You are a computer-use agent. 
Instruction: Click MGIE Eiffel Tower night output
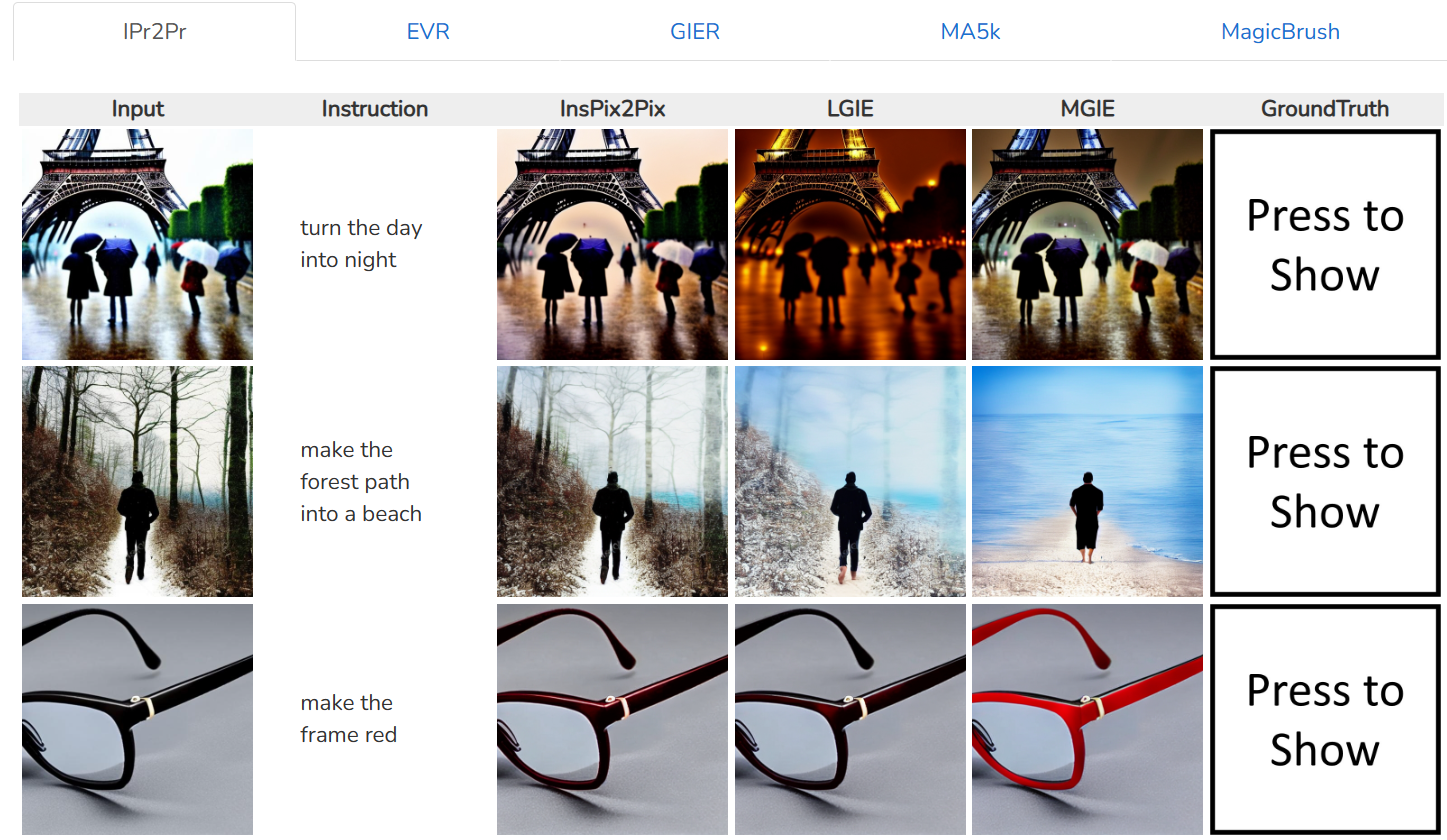1087,244
